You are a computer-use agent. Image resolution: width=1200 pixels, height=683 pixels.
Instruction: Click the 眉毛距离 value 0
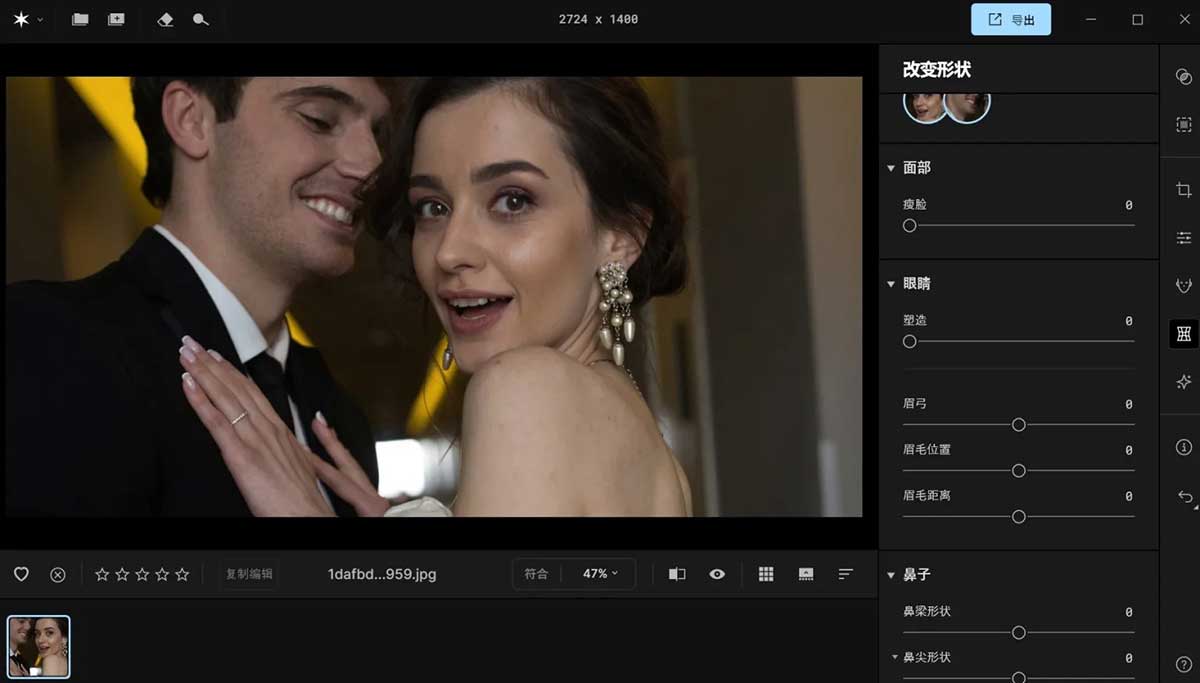coord(1129,496)
